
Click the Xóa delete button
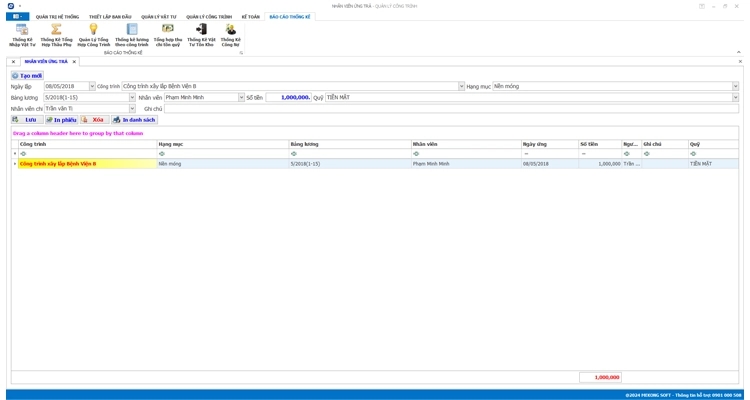click(95, 120)
